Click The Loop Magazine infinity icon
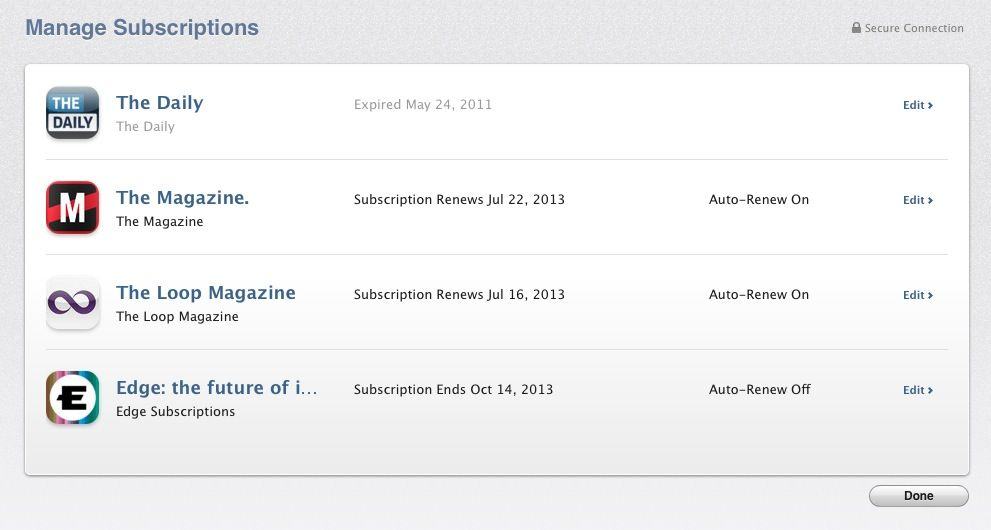991x530 pixels. (x=72, y=303)
